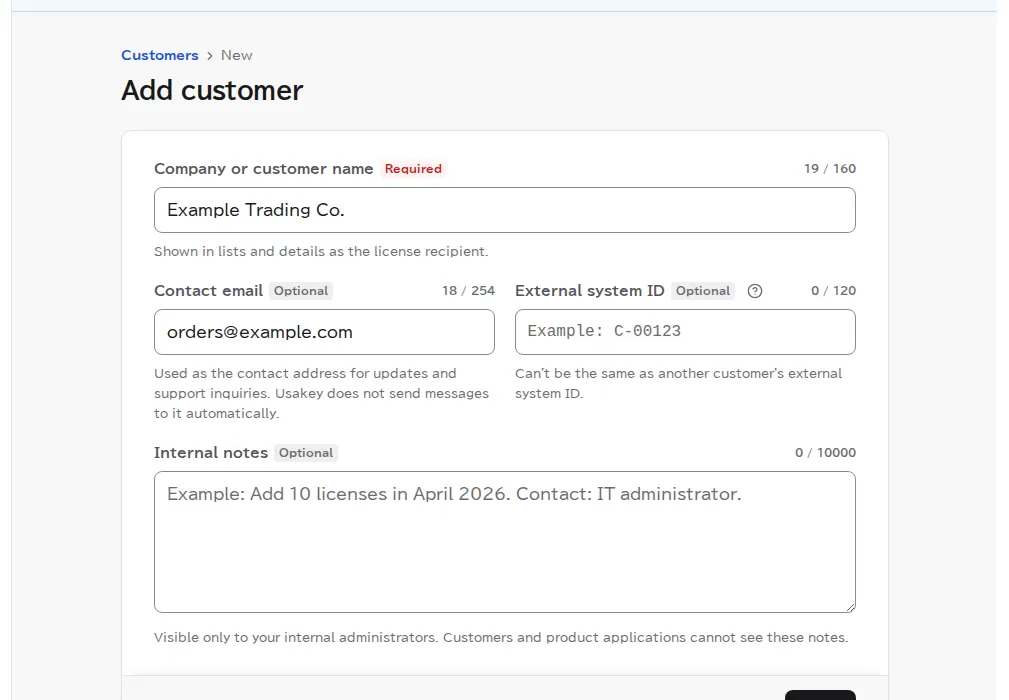This screenshot has height=700, width=1009.
Task: Click the '18 / 254' email character counter
Action: (x=468, y=291)
